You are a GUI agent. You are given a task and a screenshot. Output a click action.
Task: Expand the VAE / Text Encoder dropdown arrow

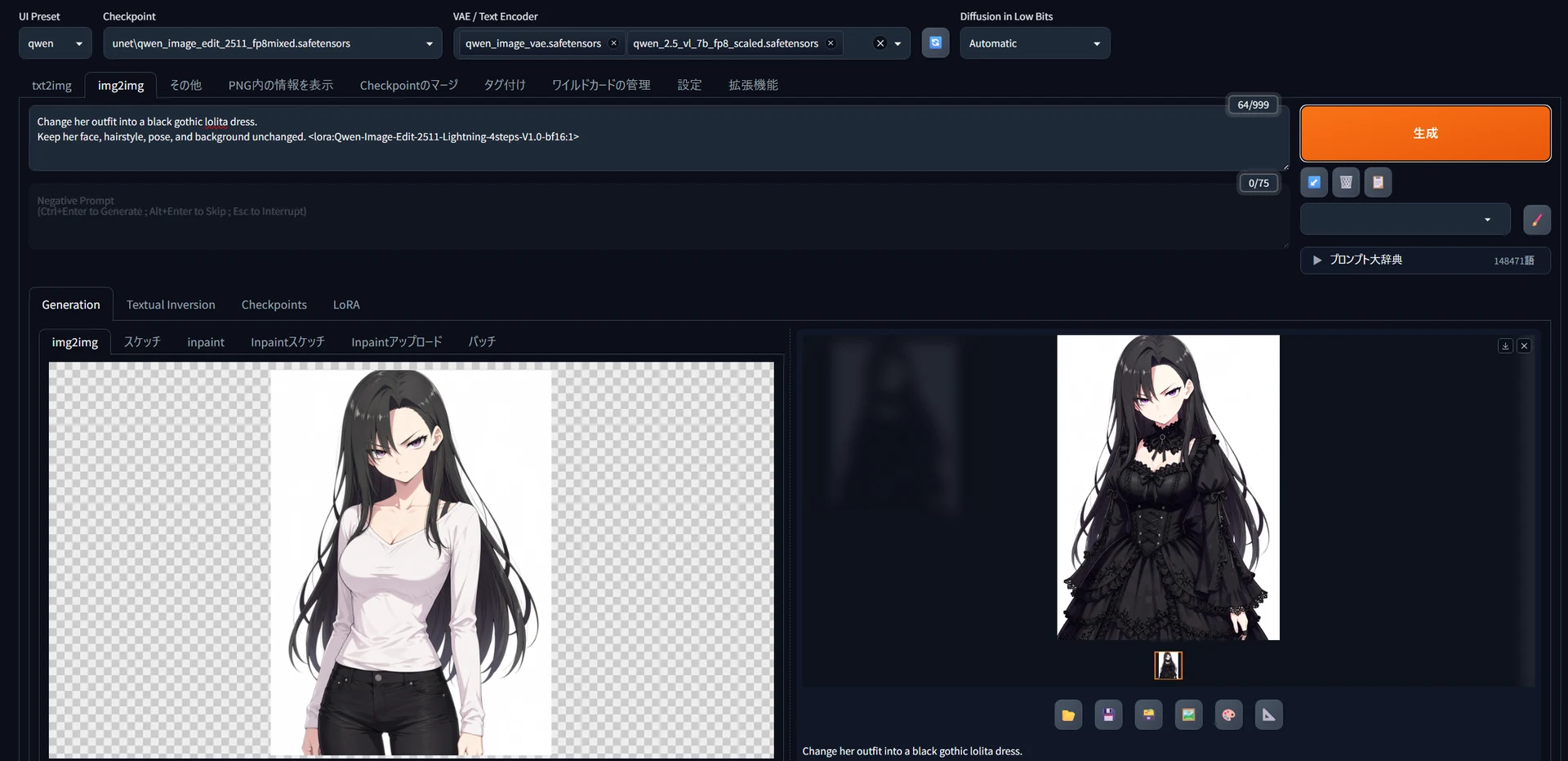tap(898, 43)
